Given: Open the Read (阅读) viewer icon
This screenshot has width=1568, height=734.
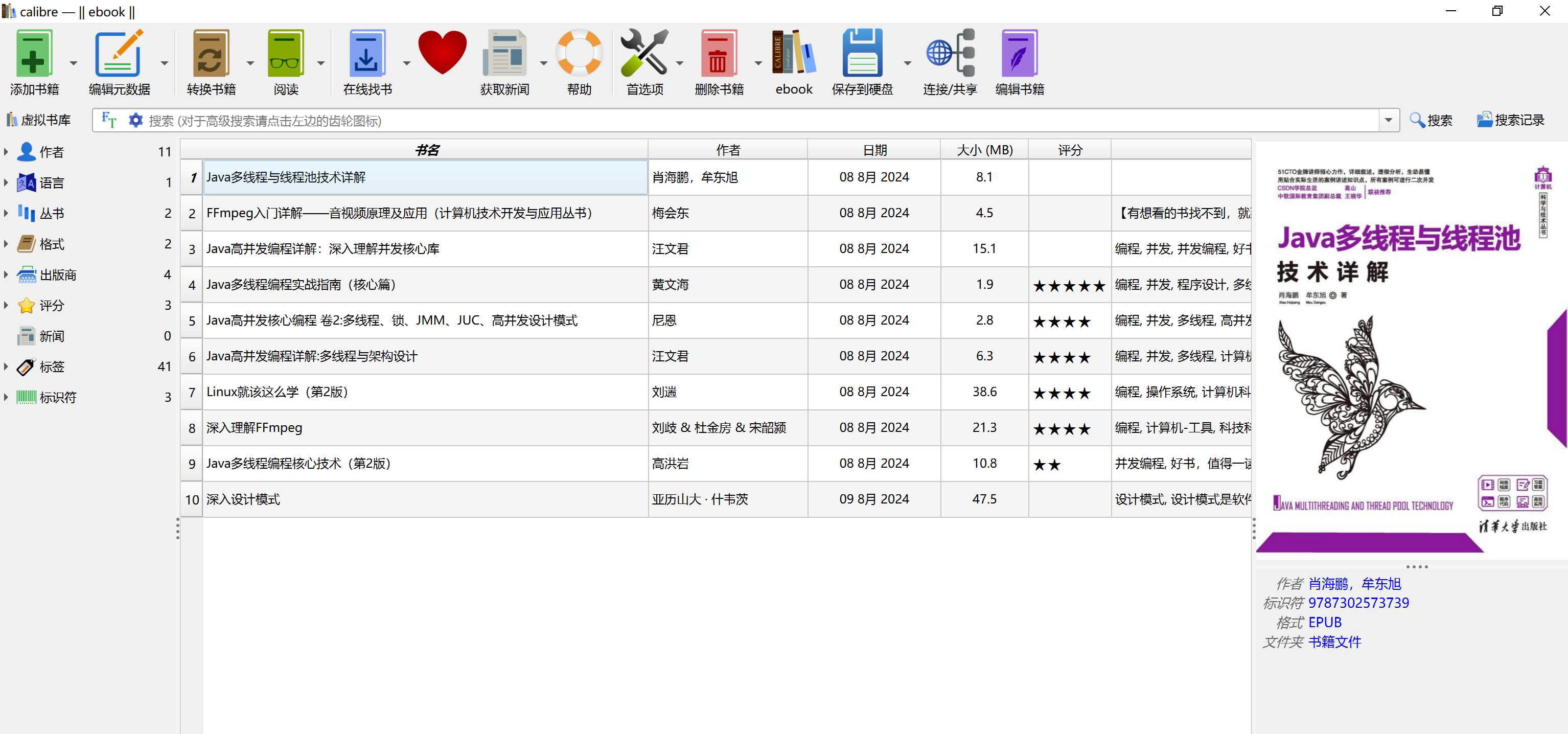Looking at the screenshot, I should [x=286, y=54].
